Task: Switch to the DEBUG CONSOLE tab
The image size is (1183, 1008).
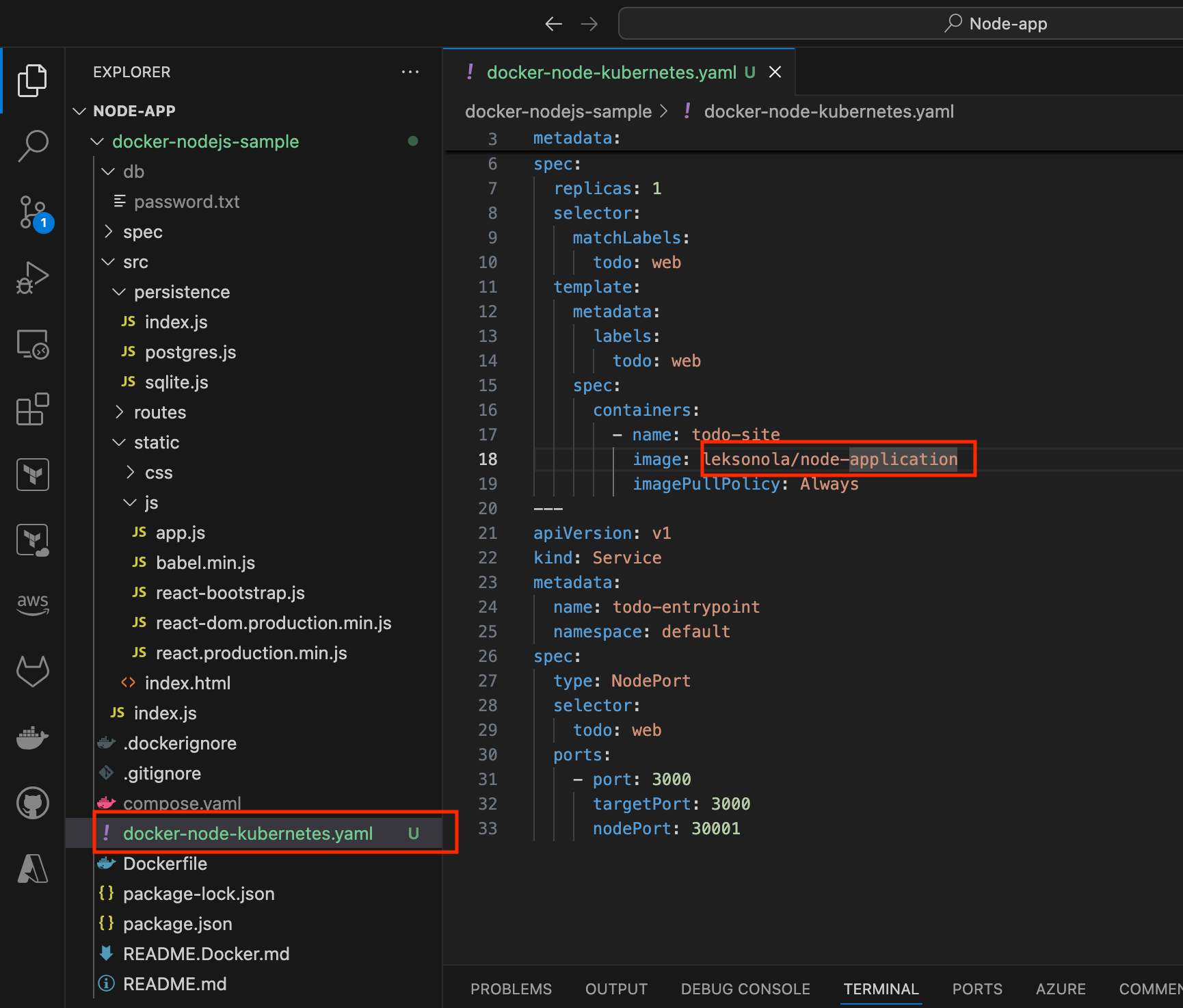Action: (x=745, y=989)
